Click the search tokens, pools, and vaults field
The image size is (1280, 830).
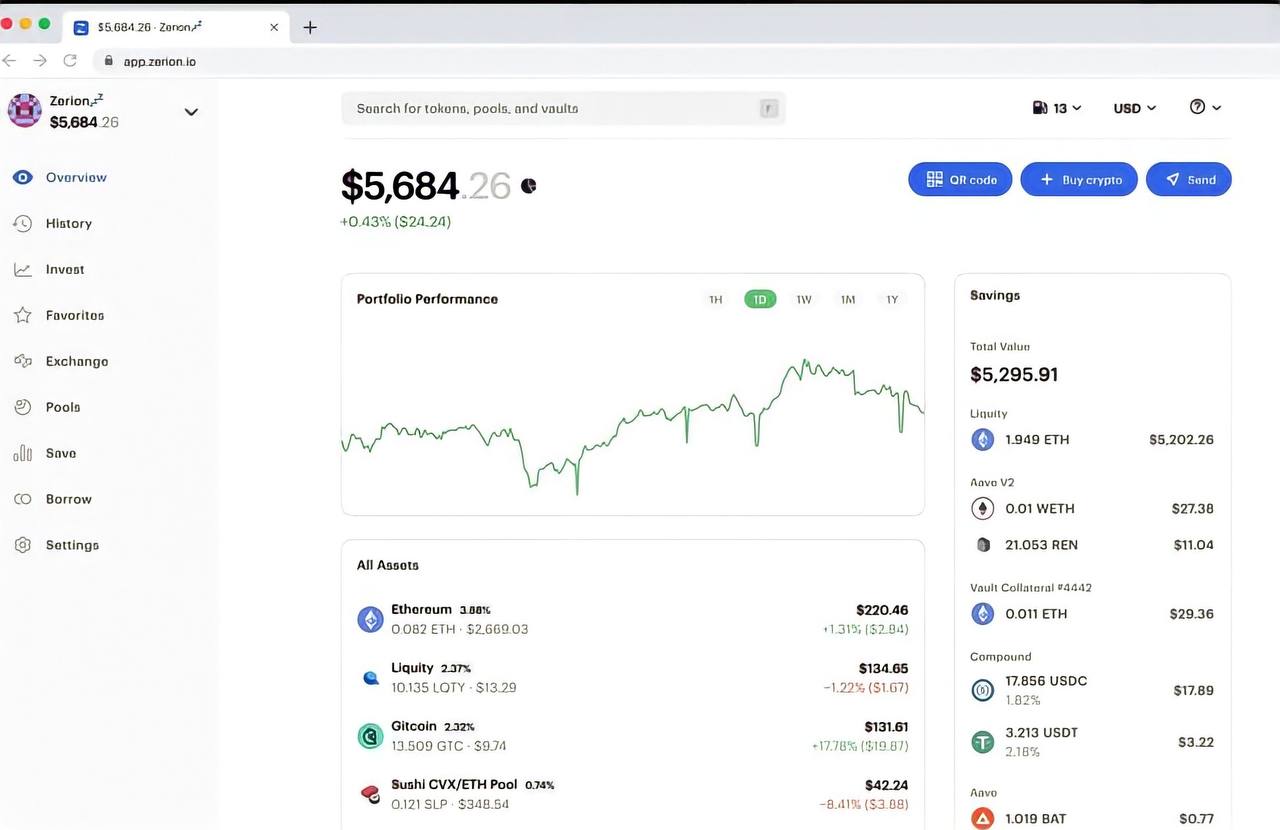563,108
